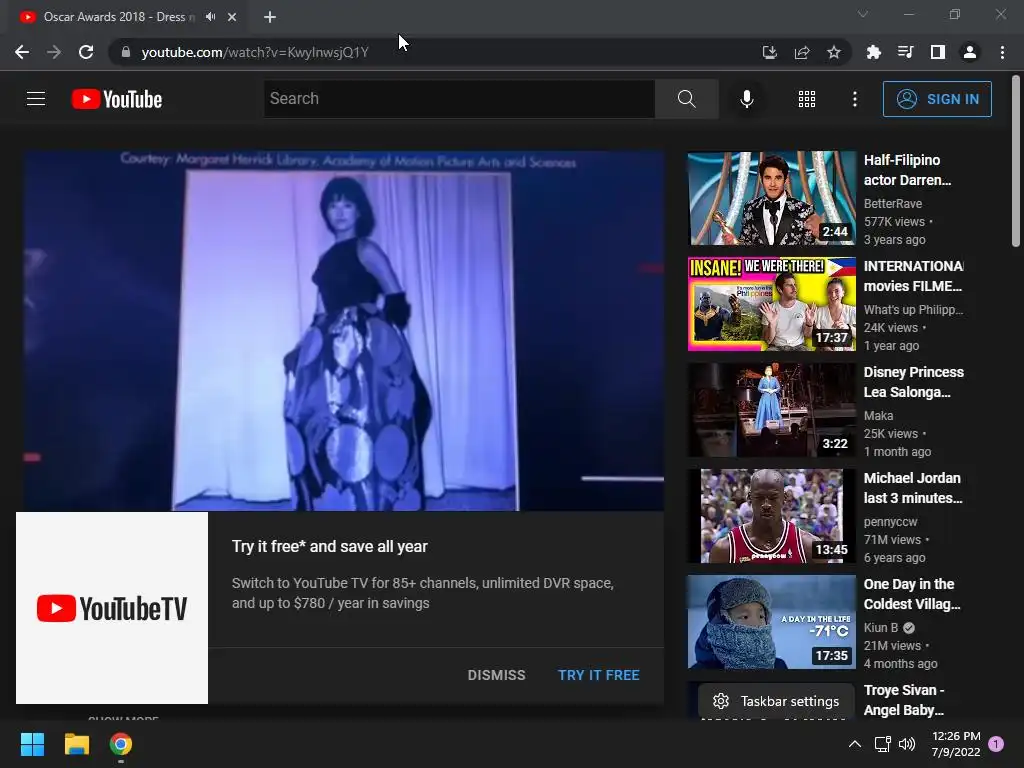The height and width of the screenshot is (768, 1024).
Task: Open the Half-Filipino actor Darren video title
Action: point(907,170)
